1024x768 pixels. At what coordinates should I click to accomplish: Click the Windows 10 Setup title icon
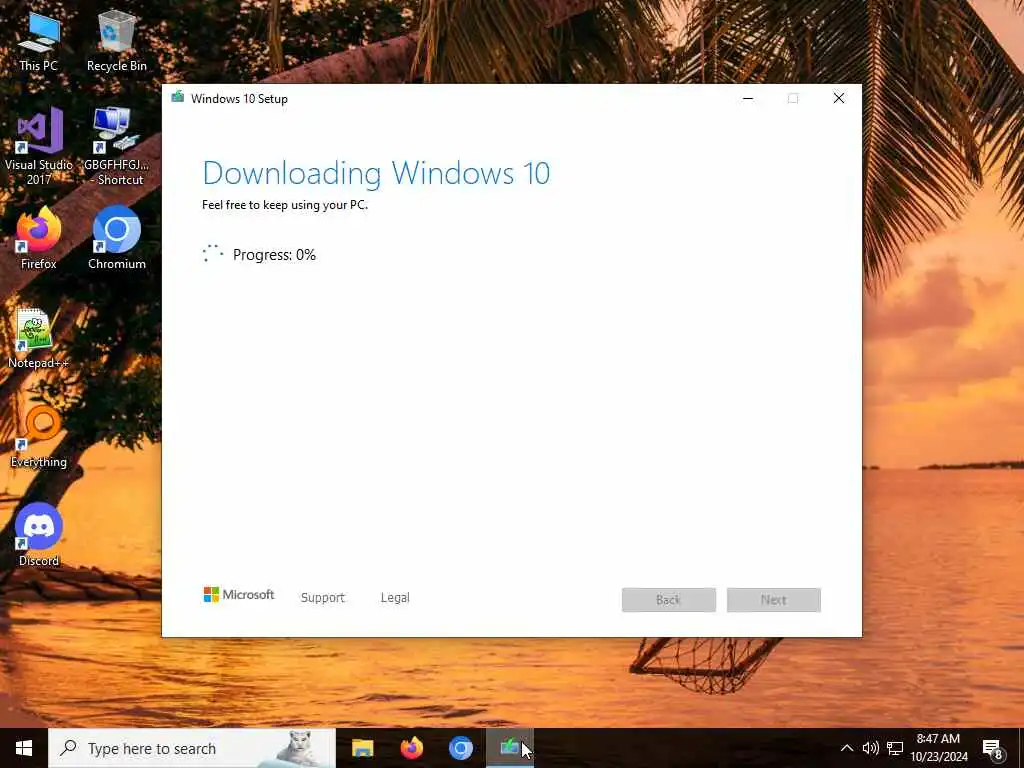pos(178,98)
